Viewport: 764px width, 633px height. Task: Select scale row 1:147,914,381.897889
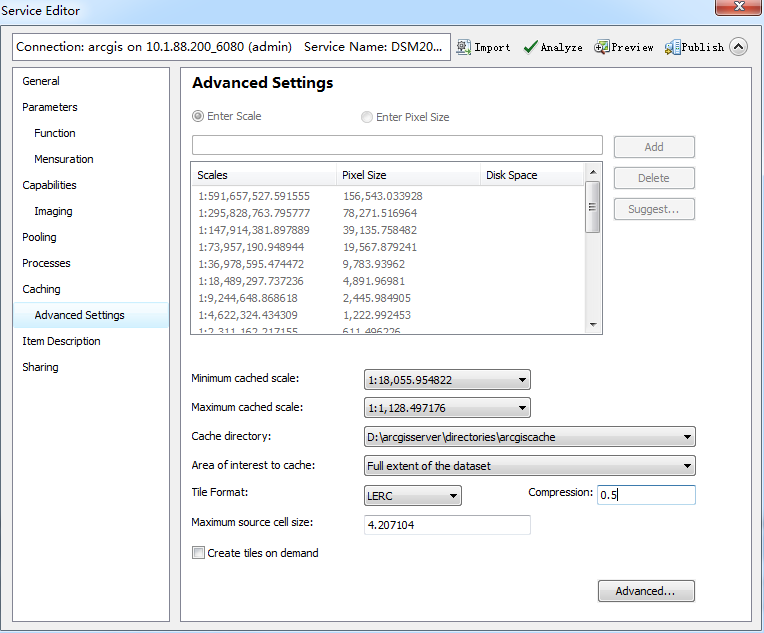tap(254, 230)
